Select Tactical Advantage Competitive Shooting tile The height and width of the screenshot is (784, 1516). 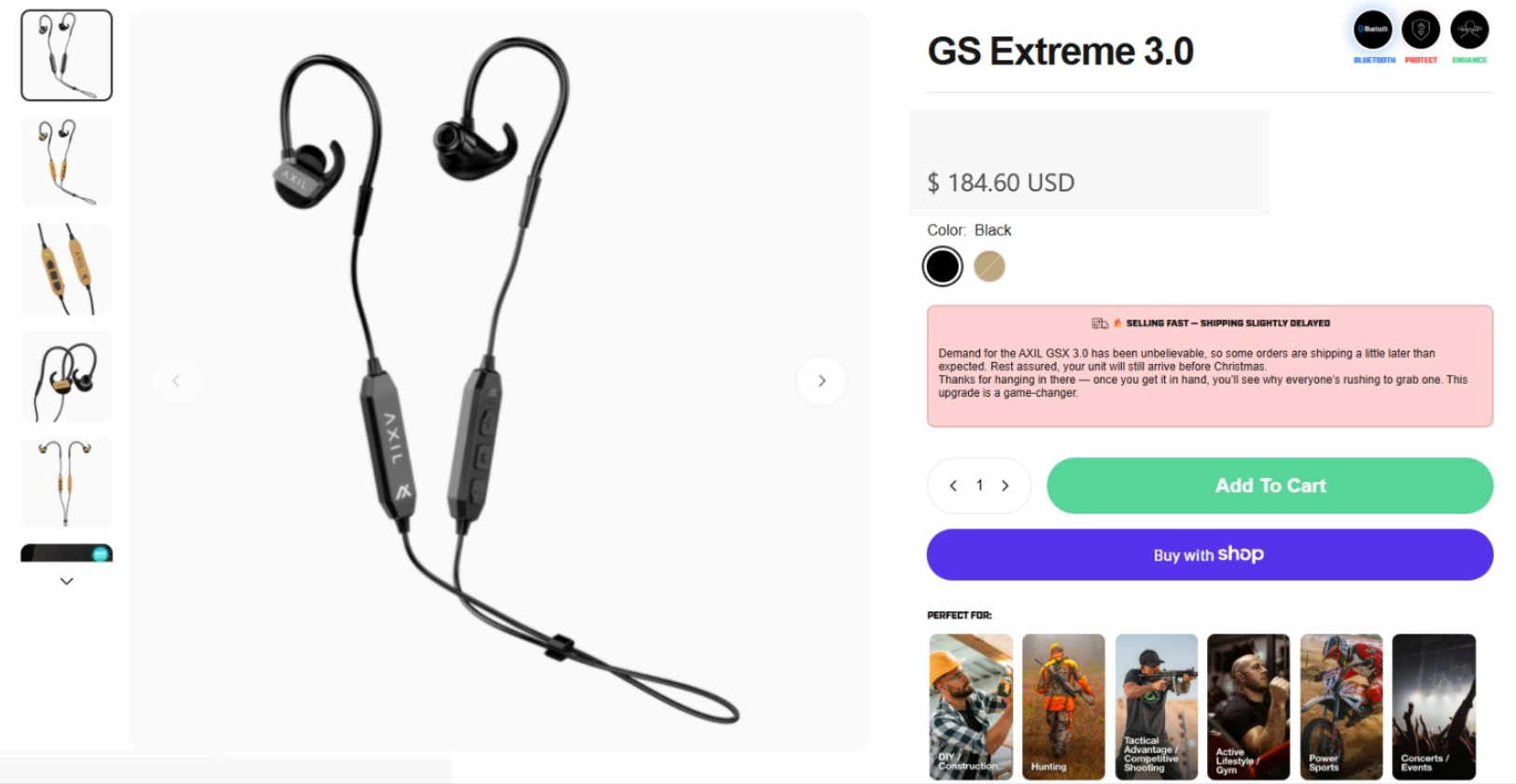coord(1156,707)
